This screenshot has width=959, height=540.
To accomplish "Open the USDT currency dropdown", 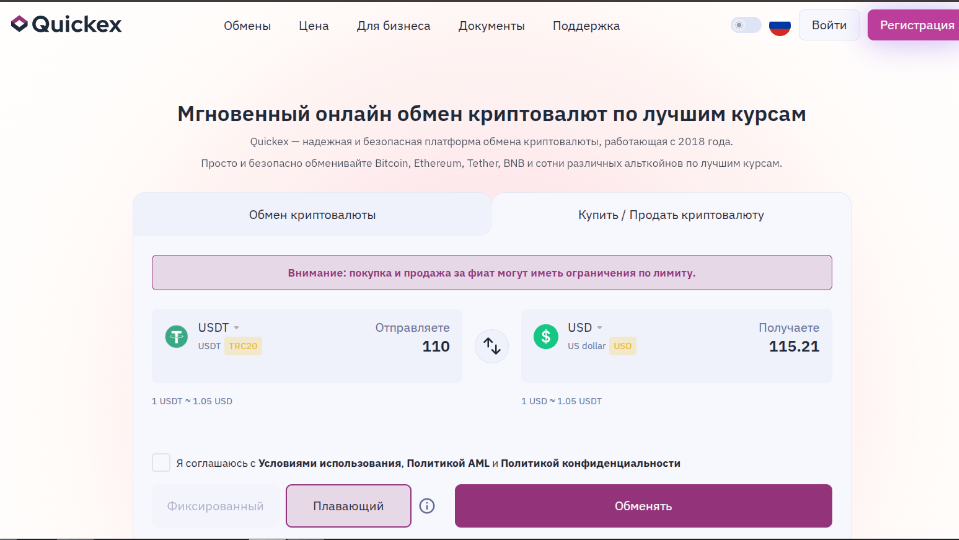I will pyautogui.click(x=218, y=328).
